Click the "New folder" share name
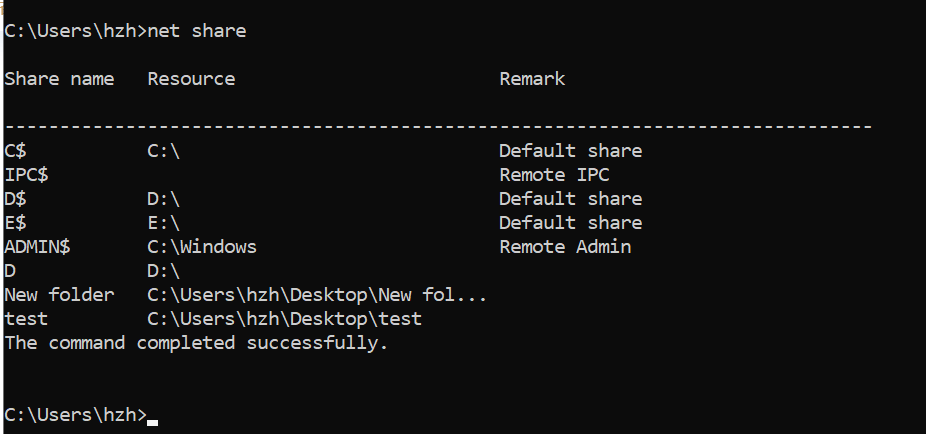 coord(59,295)
